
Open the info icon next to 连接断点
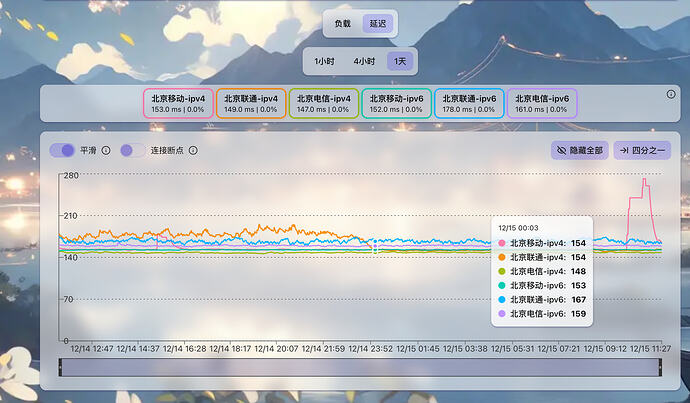(x=193, y=150)
